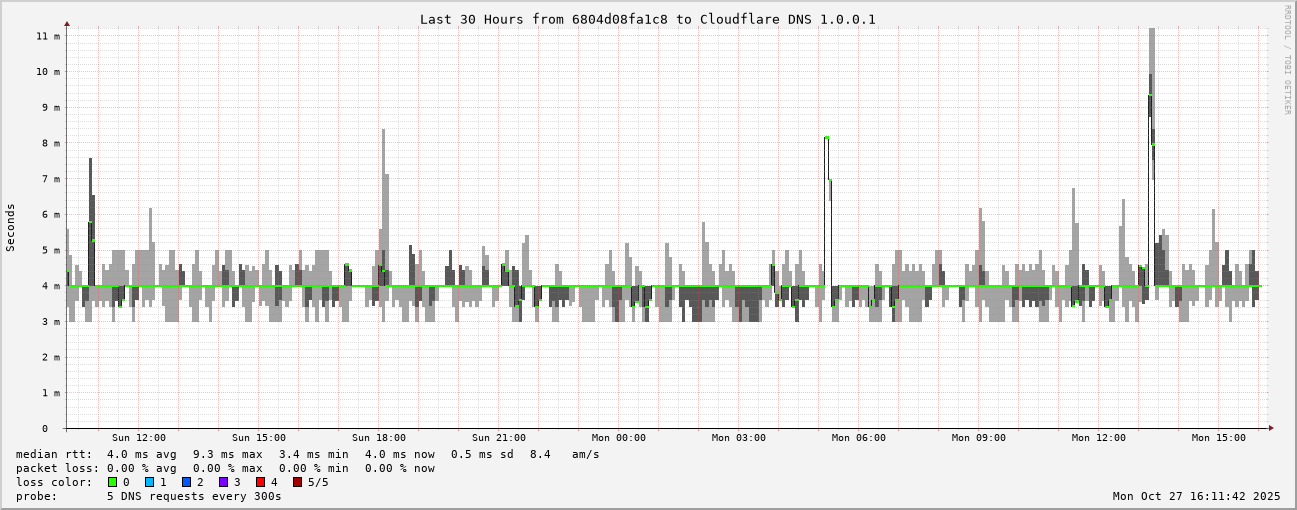Select the Sun 18:00 time axis label
This screenshot has height=510, width=1297.
coord(378,438)
